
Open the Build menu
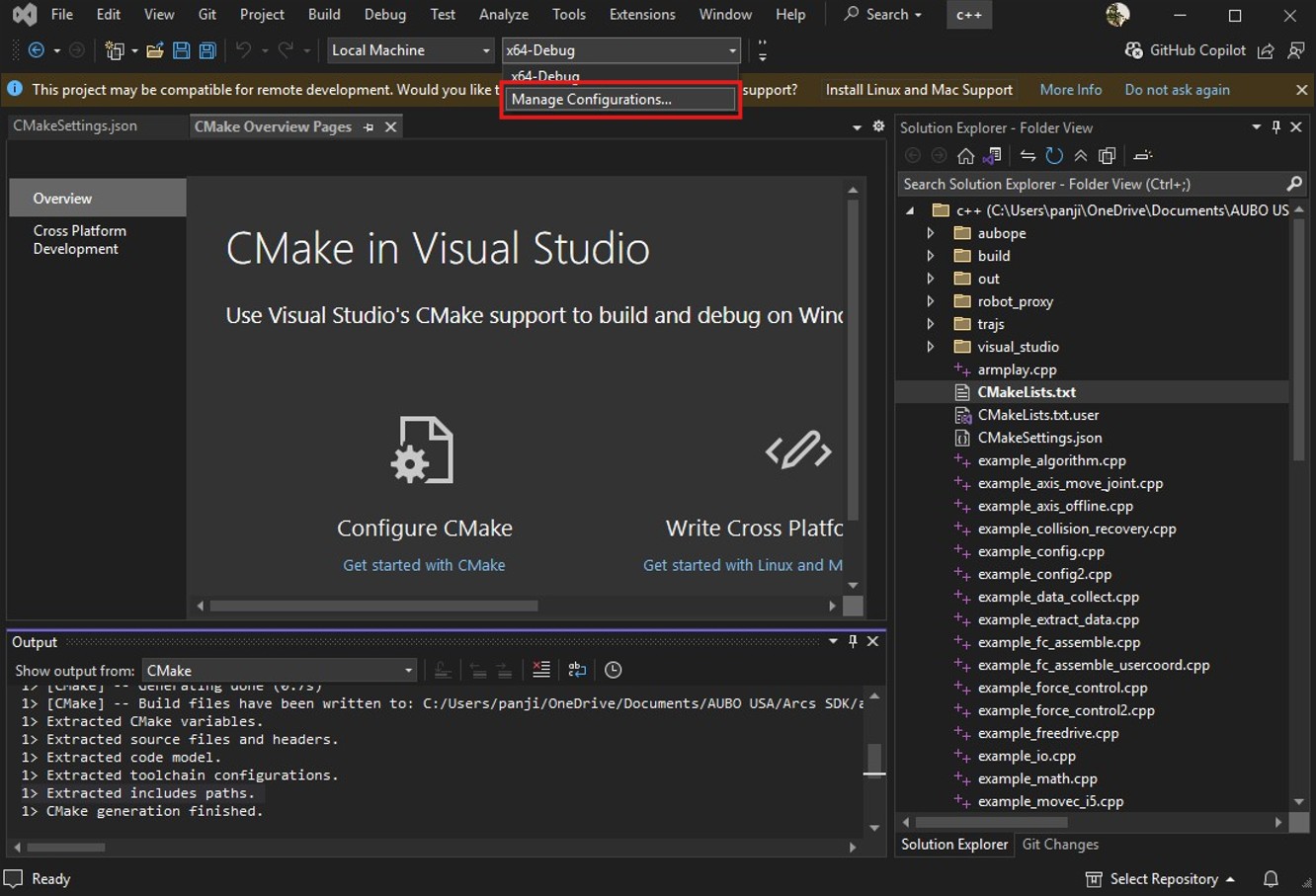click(324, 15)
